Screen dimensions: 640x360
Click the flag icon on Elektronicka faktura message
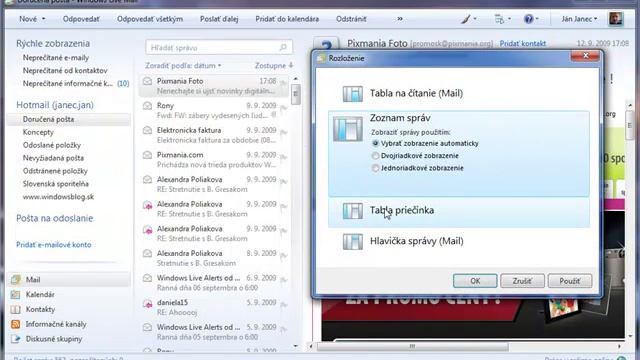pos(283,133)
